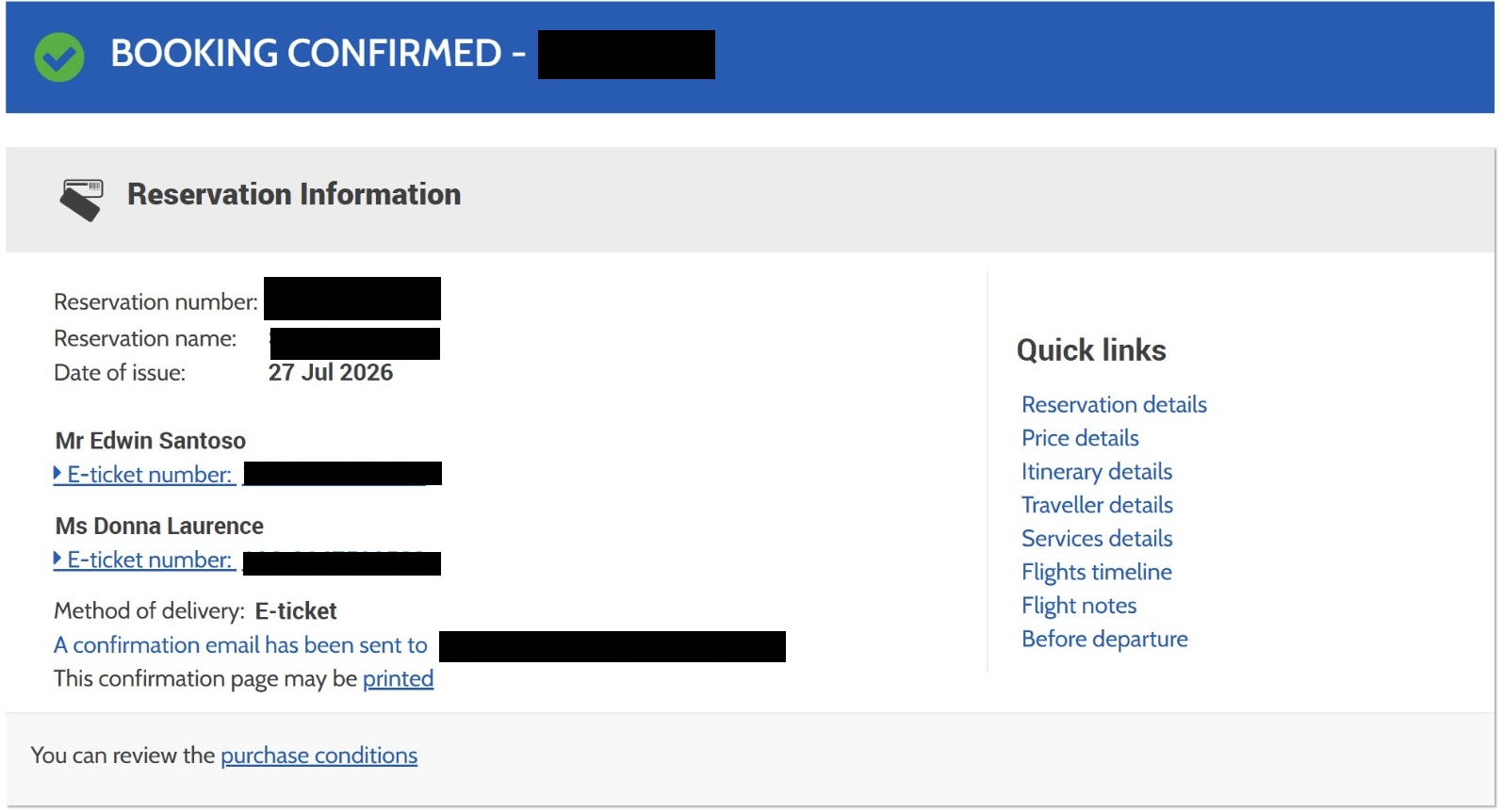Click the BOOKING CONFIRMED banner title

tap(319, 54)
